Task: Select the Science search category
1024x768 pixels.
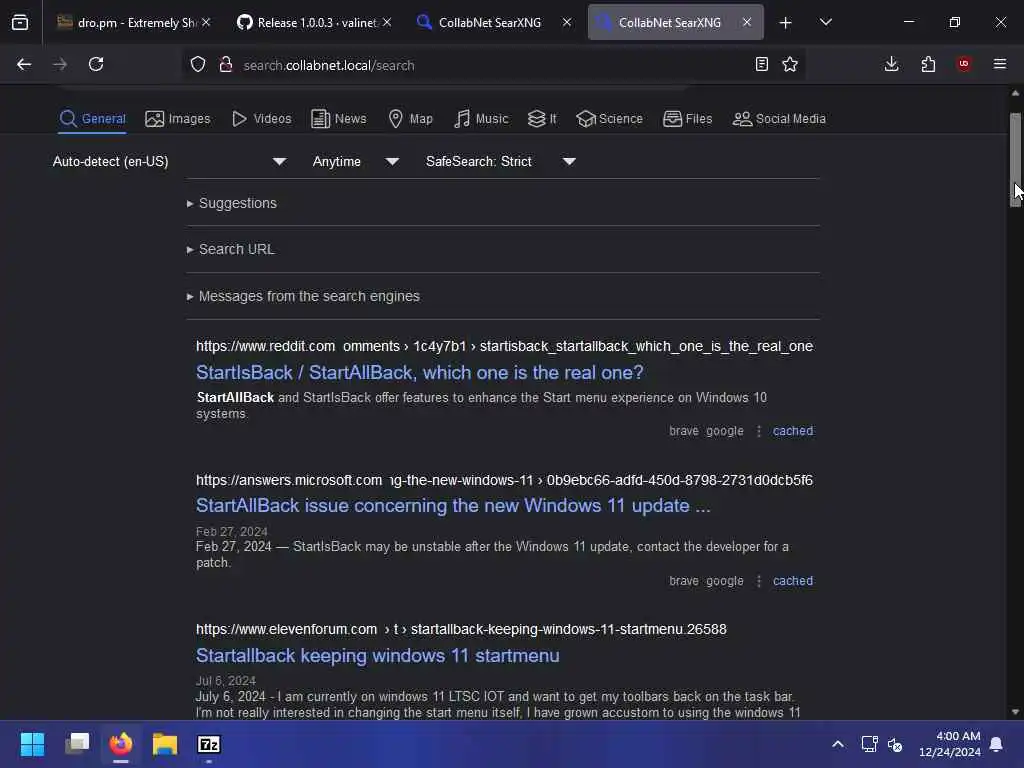Action: tap(609, 119)
